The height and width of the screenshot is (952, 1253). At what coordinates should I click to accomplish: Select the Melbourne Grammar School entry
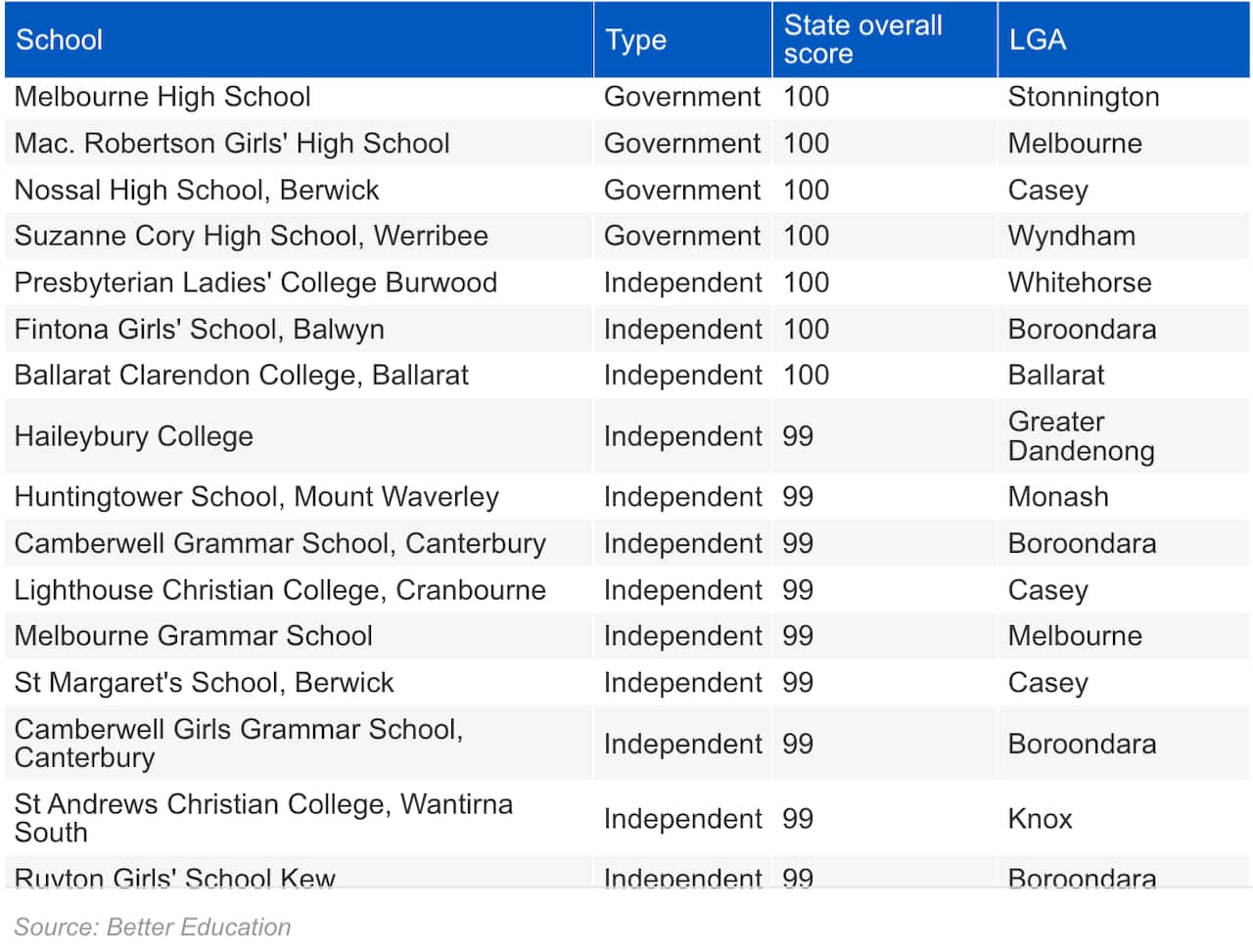[x=194, y=636]
